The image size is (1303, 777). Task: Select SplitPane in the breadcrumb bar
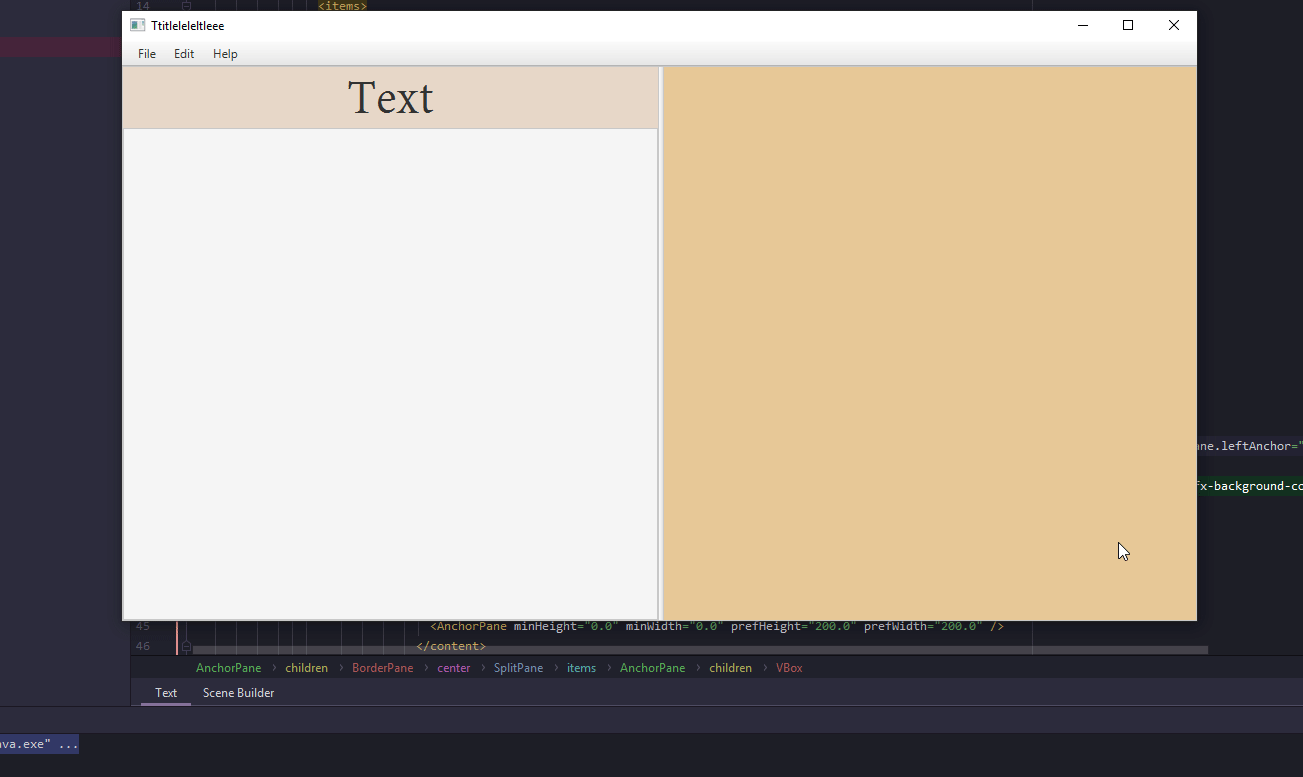tap(518, 667)
